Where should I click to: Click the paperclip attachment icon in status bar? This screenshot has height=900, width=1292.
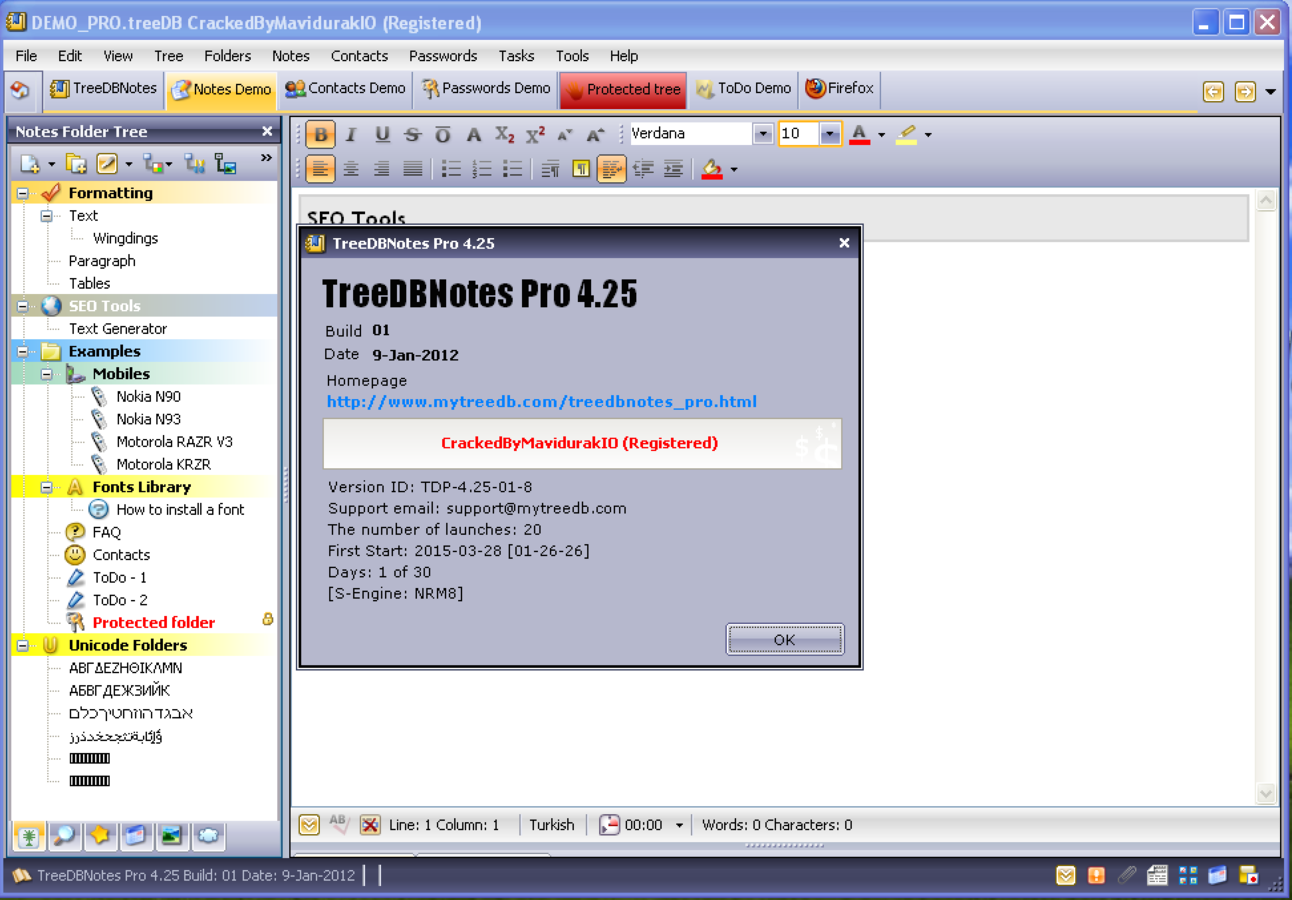pyautogui.click(x=1127, y=875)
